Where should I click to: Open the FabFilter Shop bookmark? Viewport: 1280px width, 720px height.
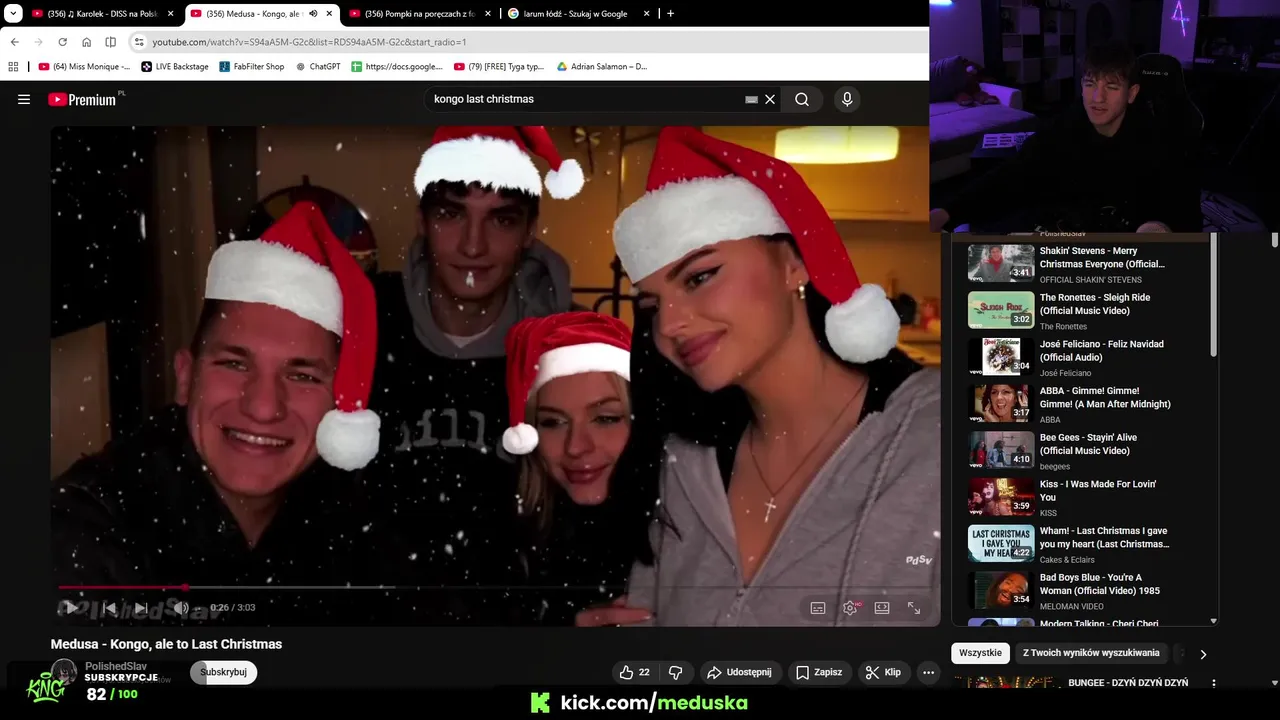click(252, 66)
